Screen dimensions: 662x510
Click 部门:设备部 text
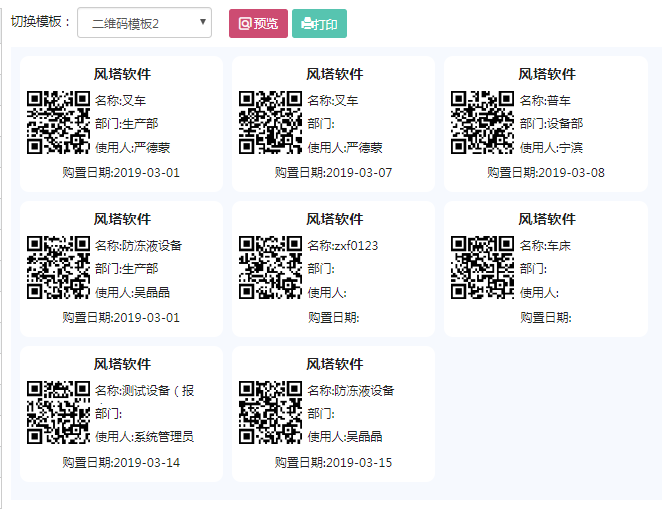point(551,124)
